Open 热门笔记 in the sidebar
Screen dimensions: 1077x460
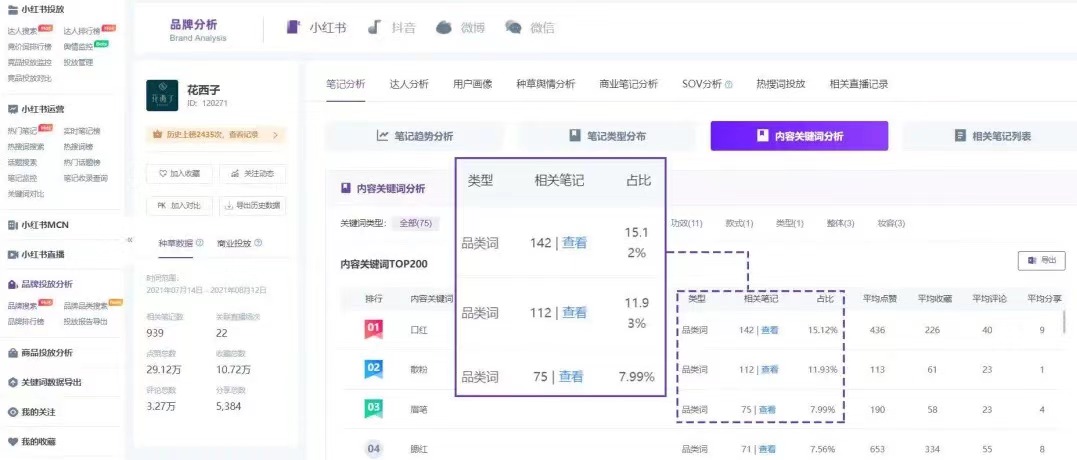(x=23, y=130)
